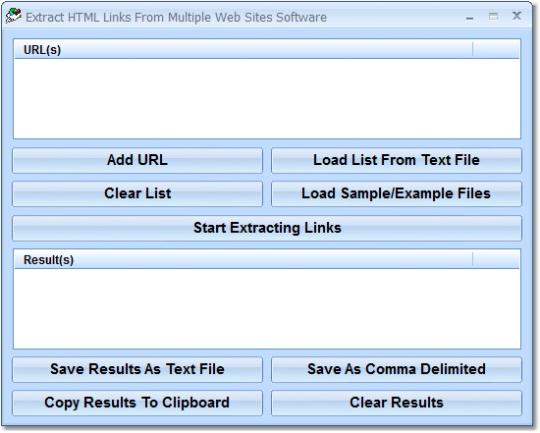Screen dimensions: 540x433
Task: Load Sample/Example Files
Action: [396, 194]
